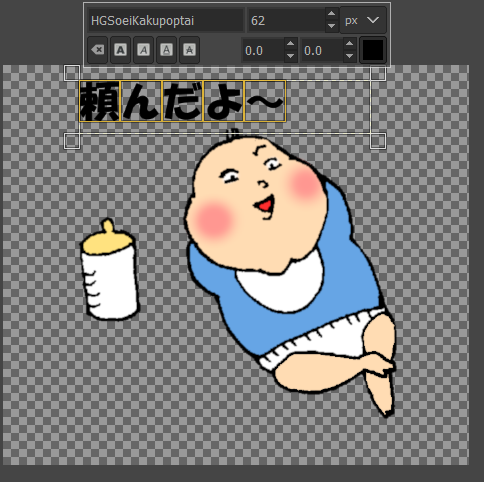Decrease kerning with down arrow
This screenshot has width=484, height=482.
[x=349, y=56]
